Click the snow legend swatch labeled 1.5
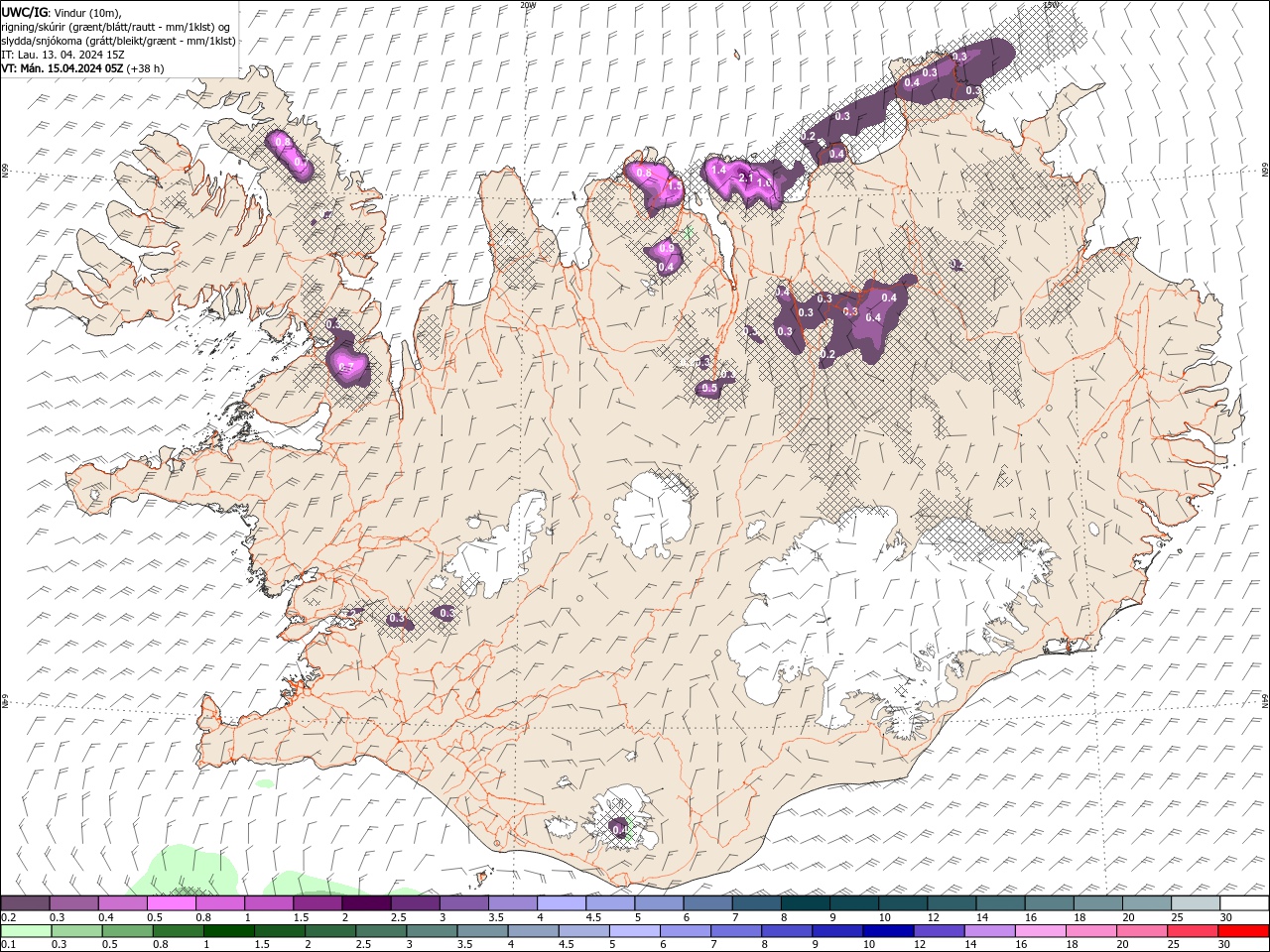Screen dimensions: 1270x952 click(x=317, y=903)
